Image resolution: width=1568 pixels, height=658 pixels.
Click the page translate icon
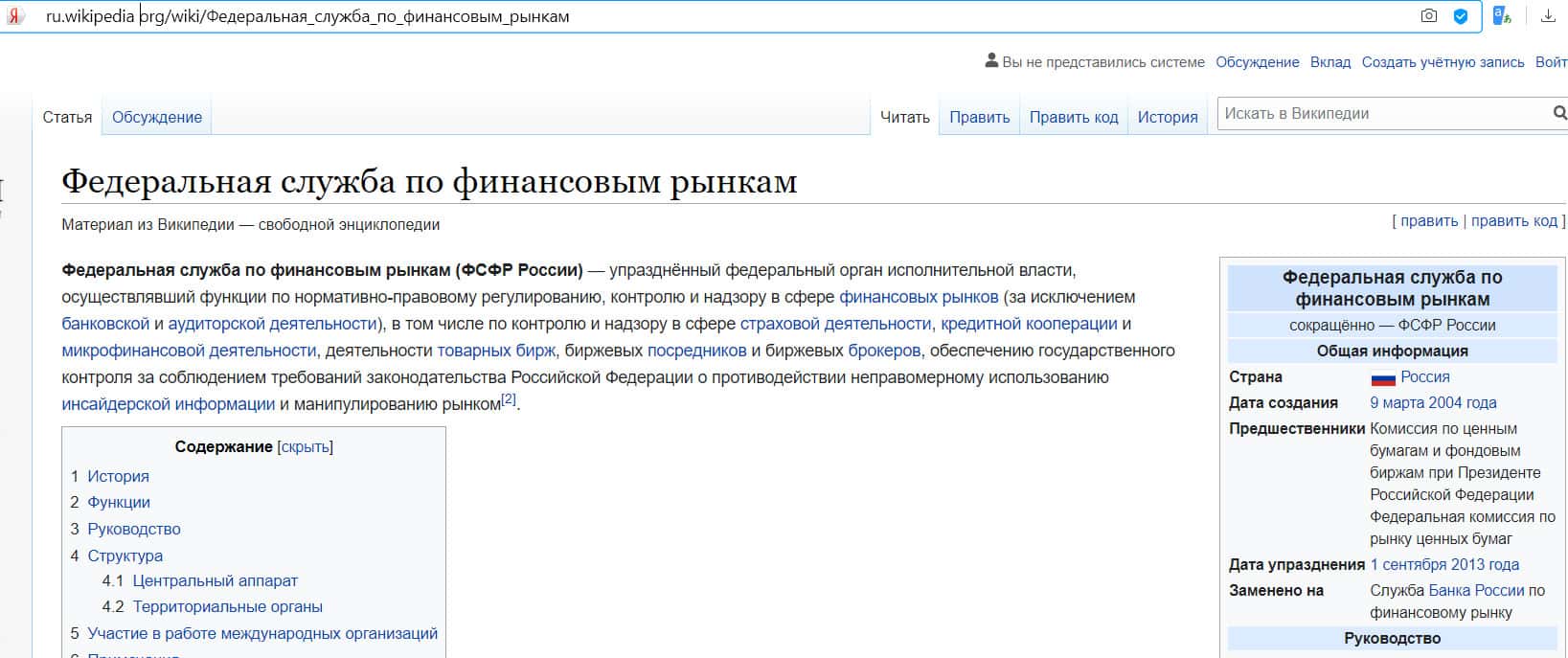[1501, 16]
